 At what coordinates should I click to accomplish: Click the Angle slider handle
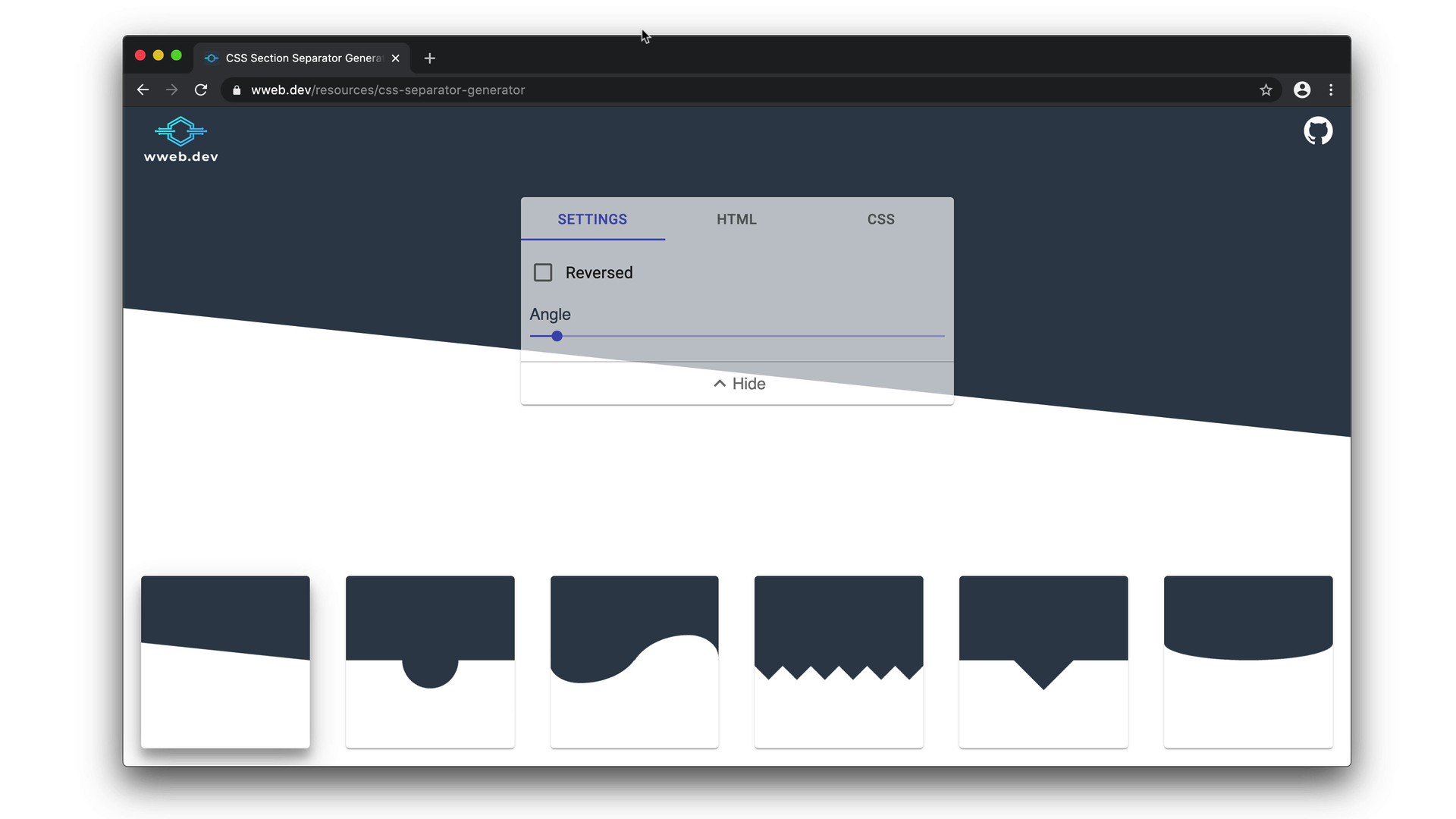[x=557, y=336]
